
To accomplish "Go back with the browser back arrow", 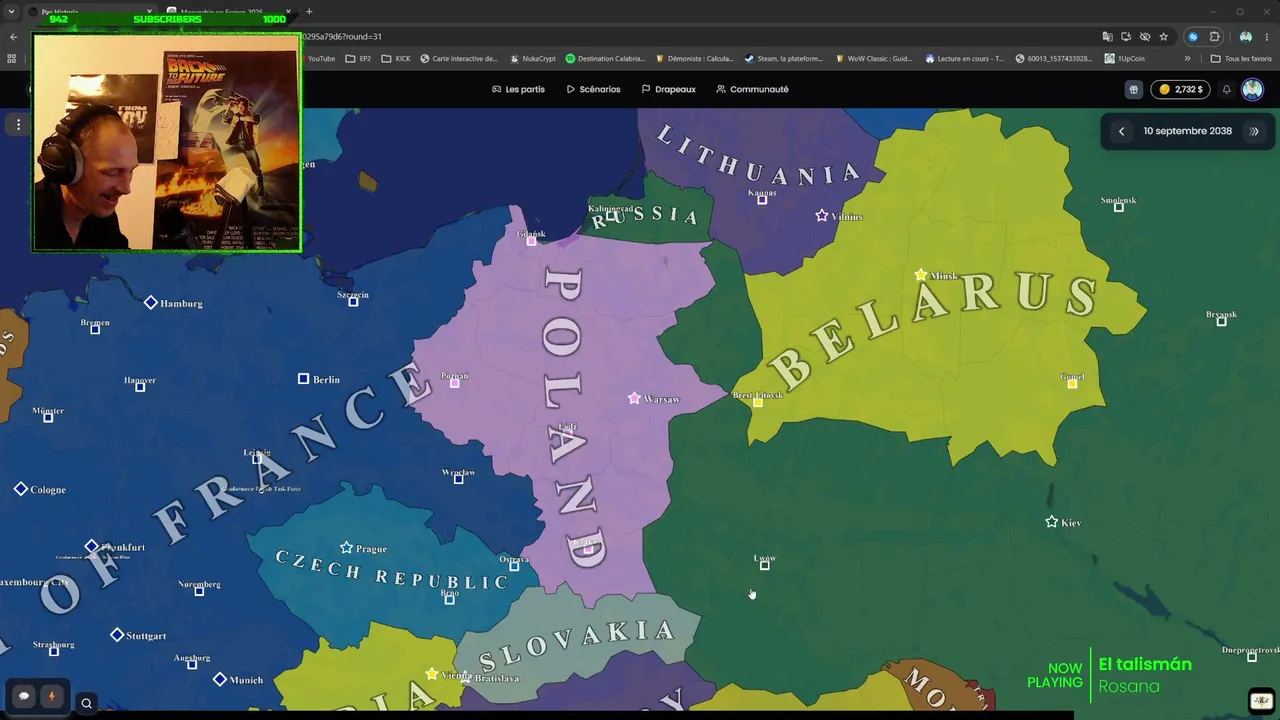I will pyautogui.click(x=13, y=37).
